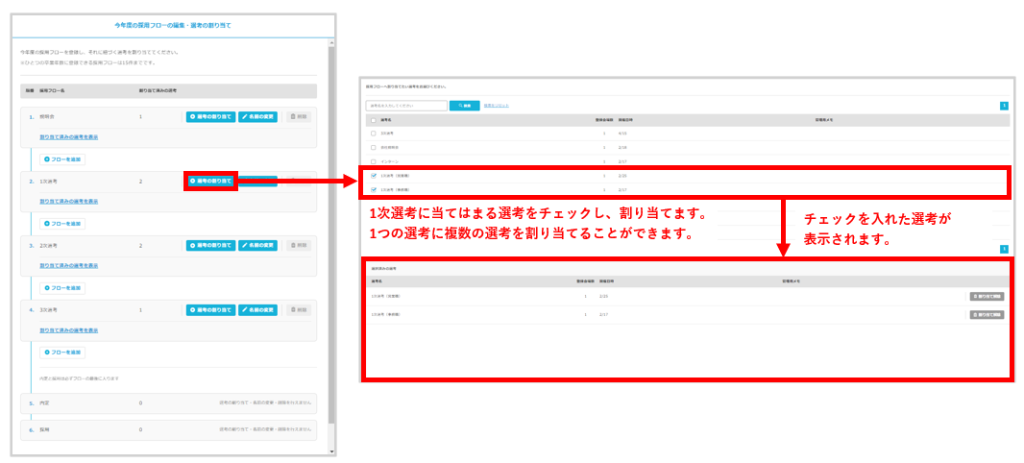Expand 割り当て済みの選考を表示 under 3次選考
The height and width of the screenshot is (463, 1024).
coord(69,330)
